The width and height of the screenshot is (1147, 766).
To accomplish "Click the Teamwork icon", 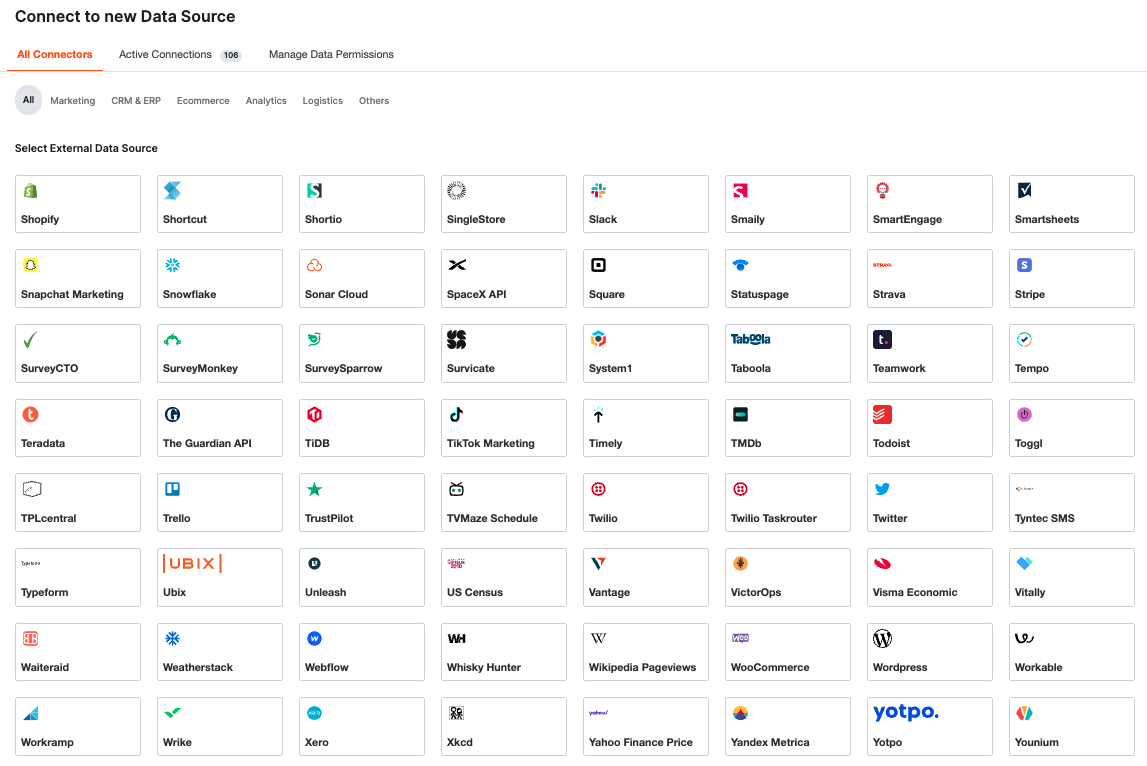I will point(882,339).
